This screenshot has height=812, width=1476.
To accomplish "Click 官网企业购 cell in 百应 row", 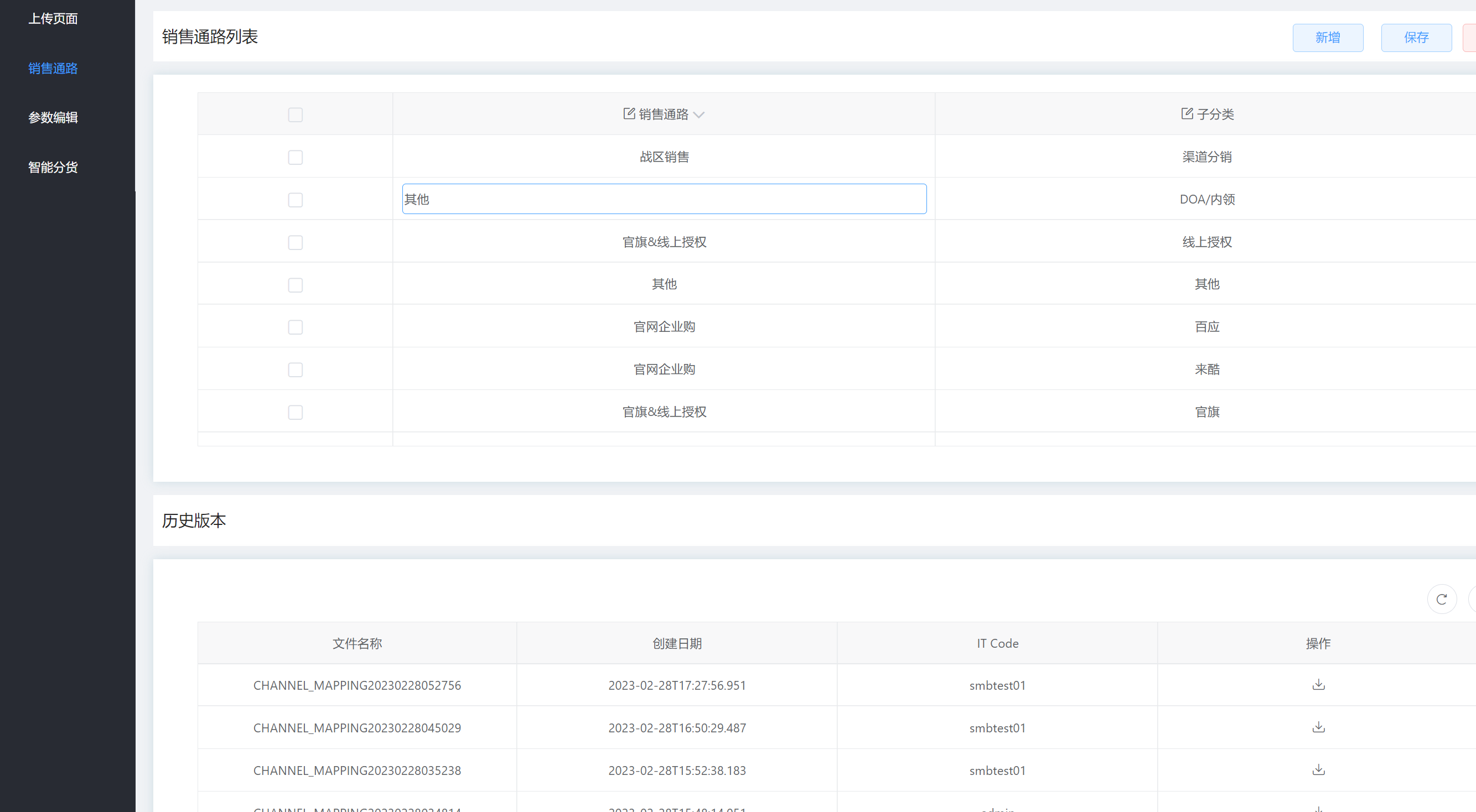I will 664,326.
